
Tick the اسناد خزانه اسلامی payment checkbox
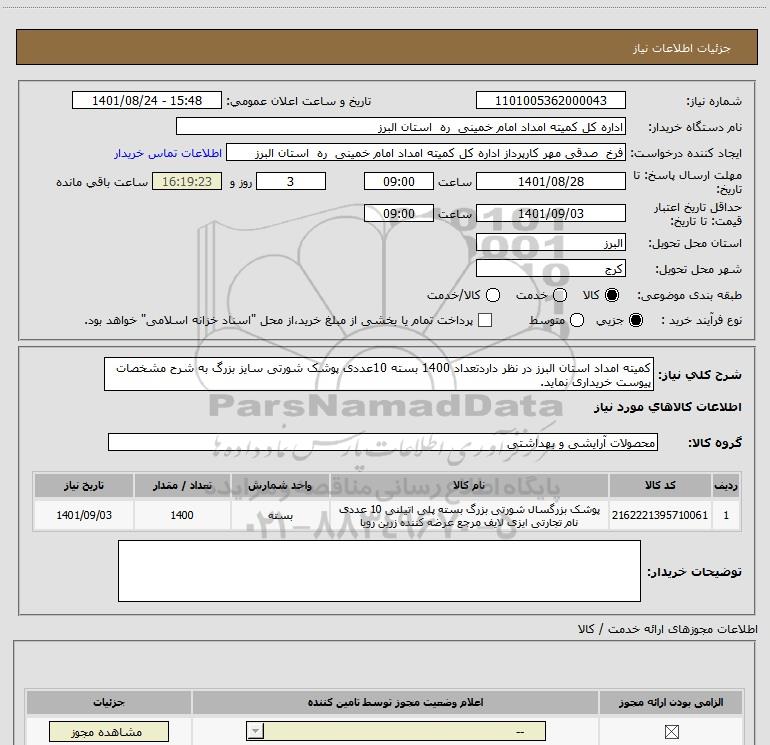(485, 320)
